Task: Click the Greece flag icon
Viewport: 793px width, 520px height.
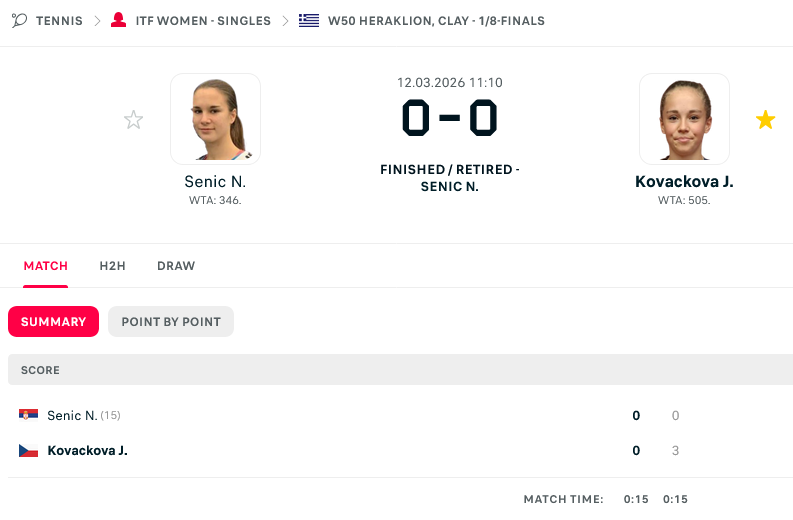Action: (309, 20)
